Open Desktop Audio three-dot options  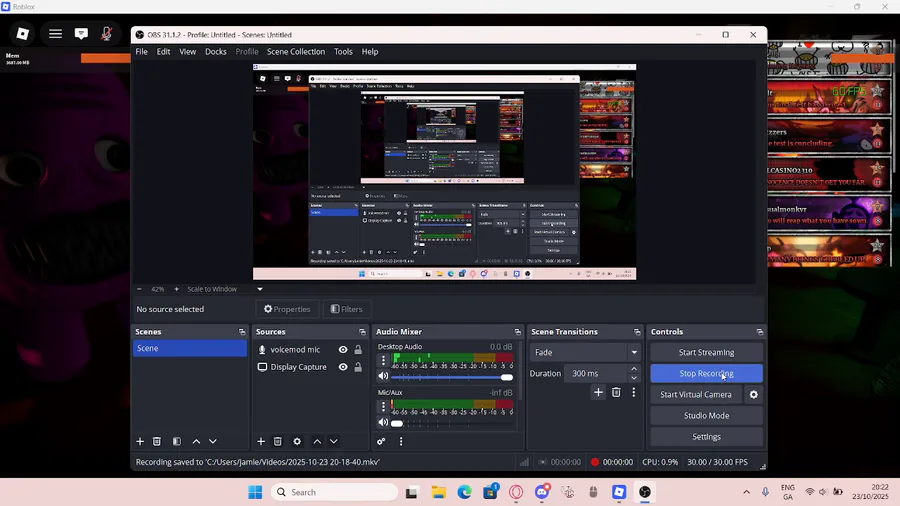point(383,360)
